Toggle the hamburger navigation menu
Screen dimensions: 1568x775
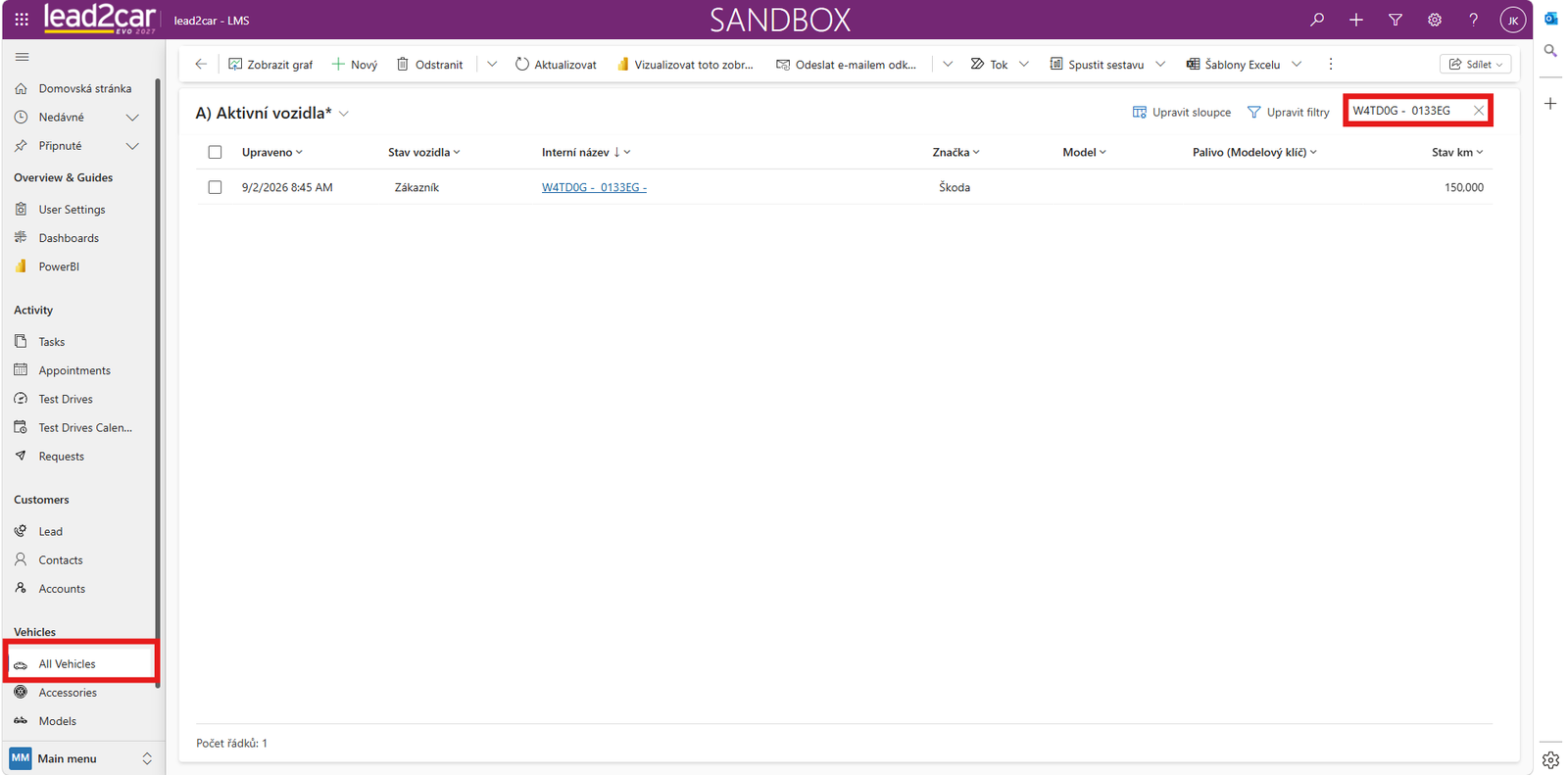pos(22,57)
